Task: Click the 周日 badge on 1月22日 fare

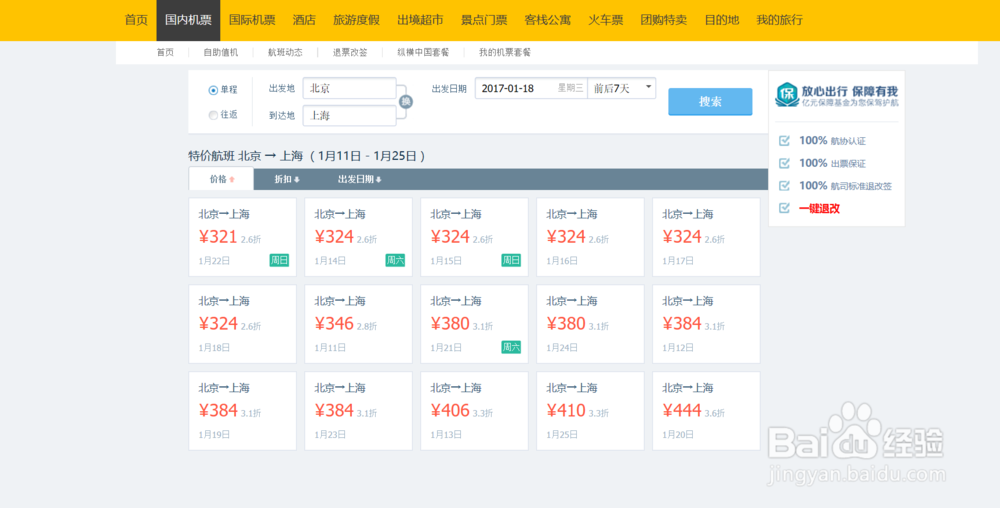Action: (x=279, y=260)
